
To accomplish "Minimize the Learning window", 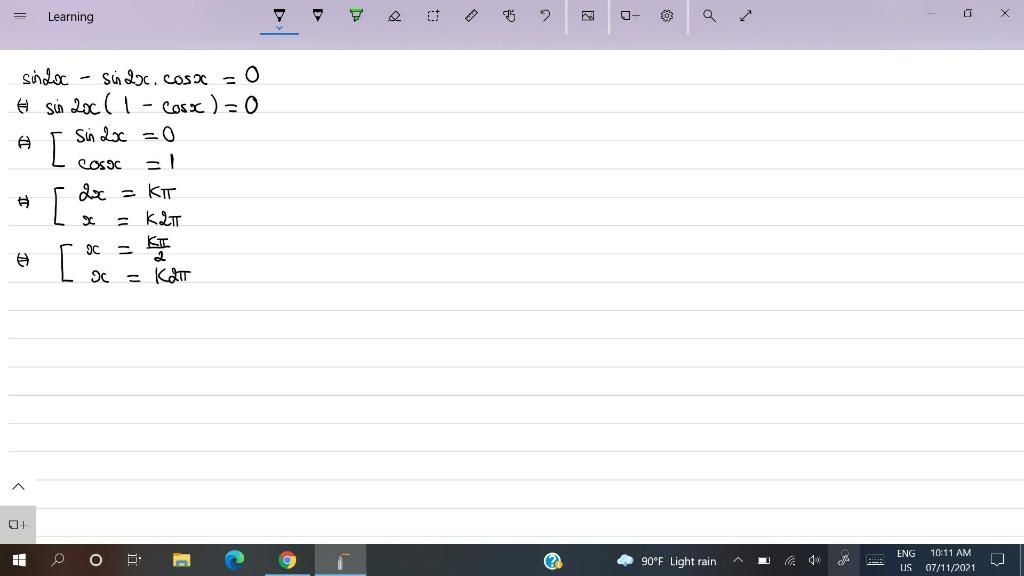I will (x=931, y=13).
